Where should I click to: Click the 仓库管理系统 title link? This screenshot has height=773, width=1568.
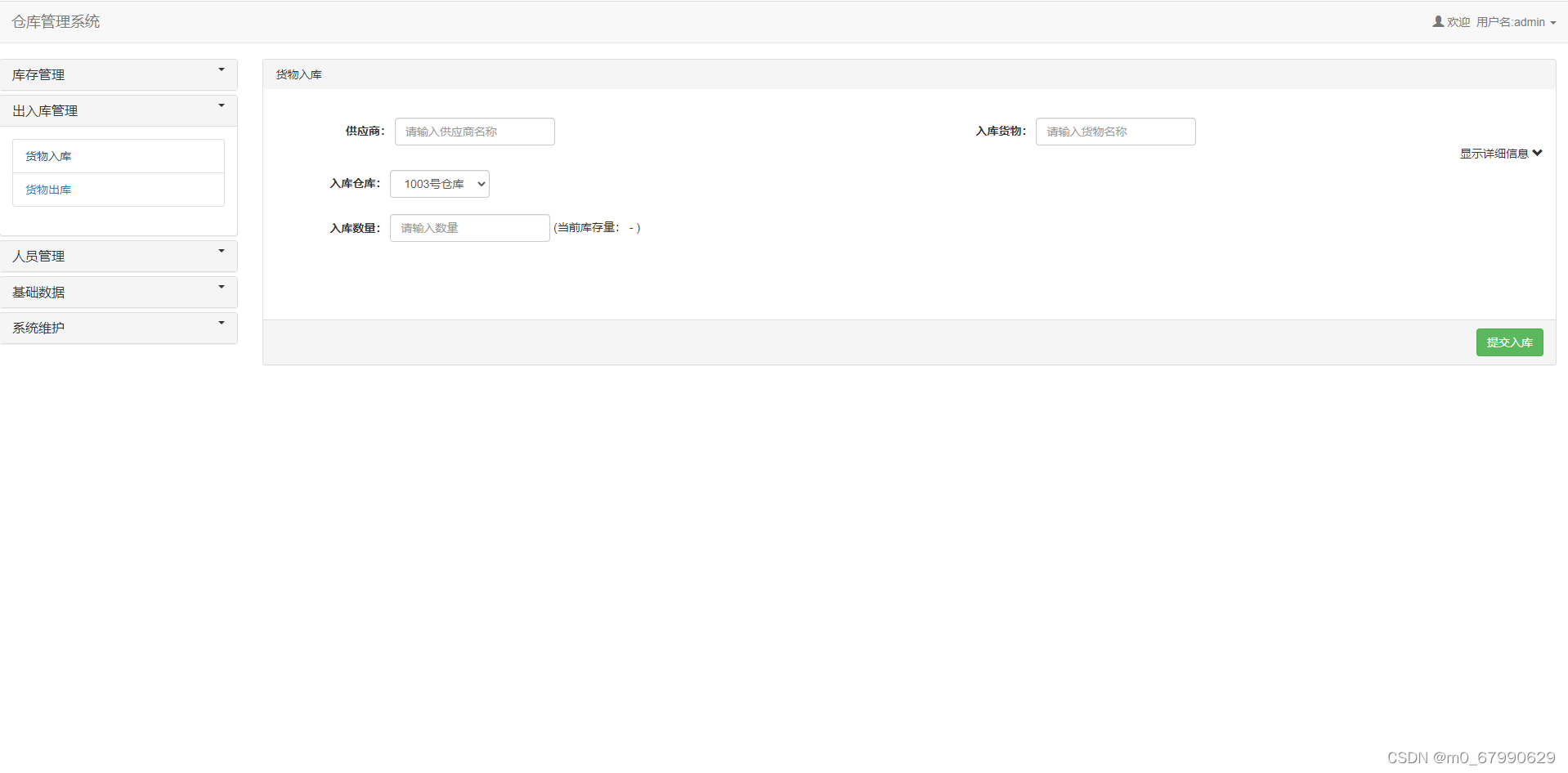pyautogui.click(x=56, y=21)
